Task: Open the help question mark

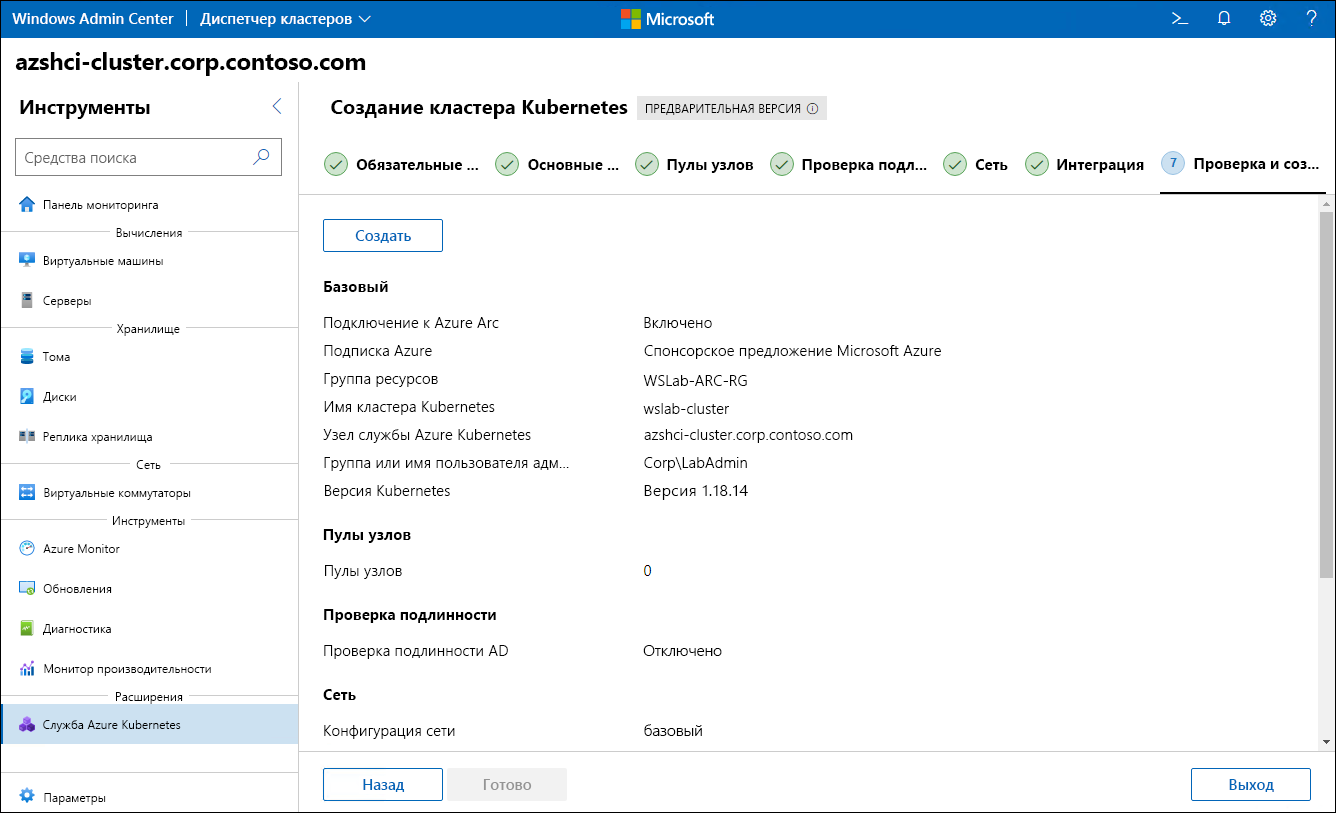Action: coord(1312,18)
